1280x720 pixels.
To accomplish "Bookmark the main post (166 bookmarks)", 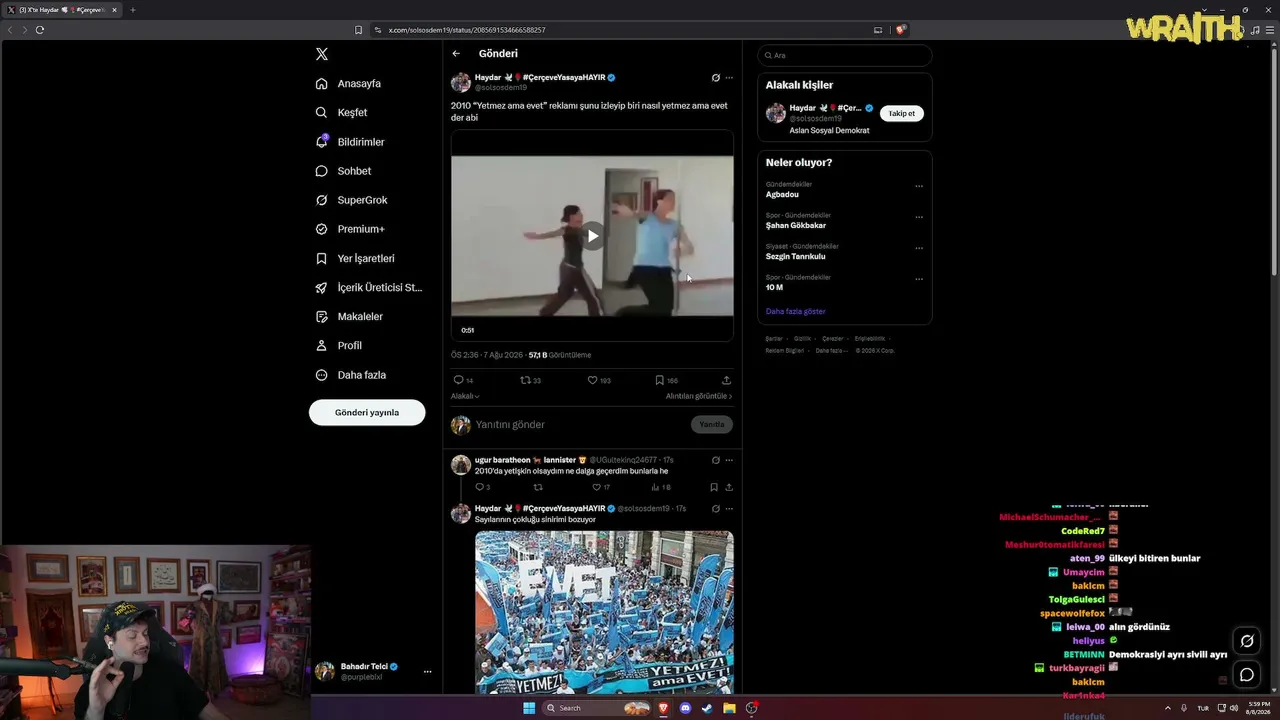I will pyautogui.click(x=666, y=380).
